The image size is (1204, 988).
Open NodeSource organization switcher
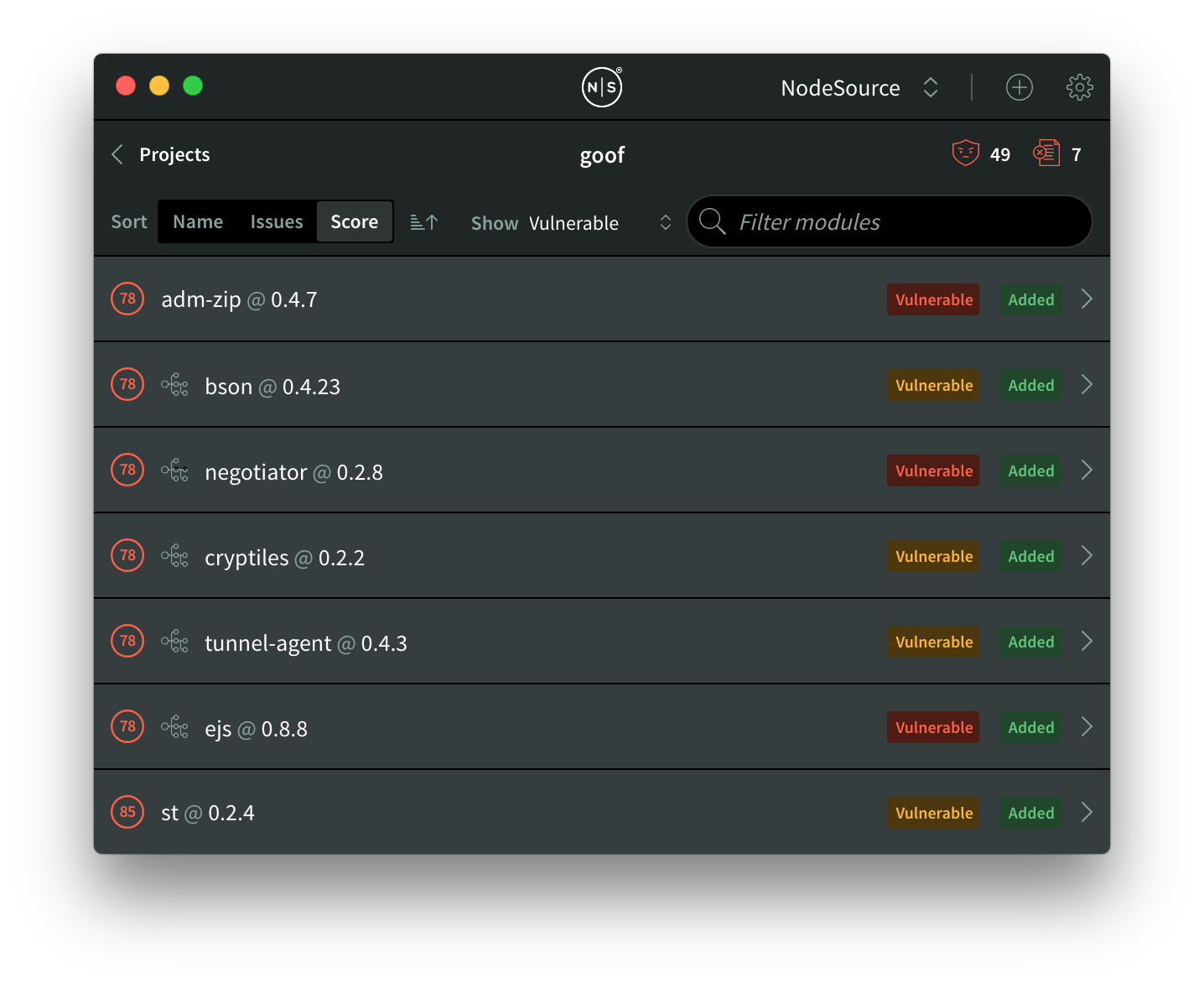coord(859,88)
